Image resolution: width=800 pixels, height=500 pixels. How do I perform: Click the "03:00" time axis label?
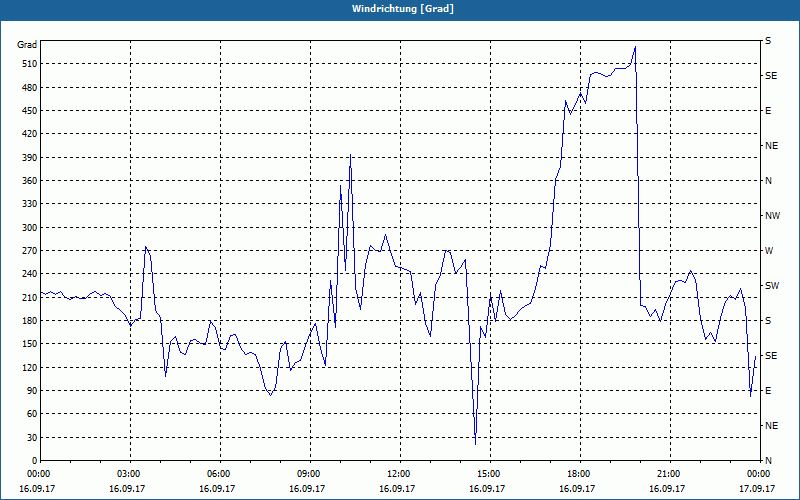click(x=130, y=474)
